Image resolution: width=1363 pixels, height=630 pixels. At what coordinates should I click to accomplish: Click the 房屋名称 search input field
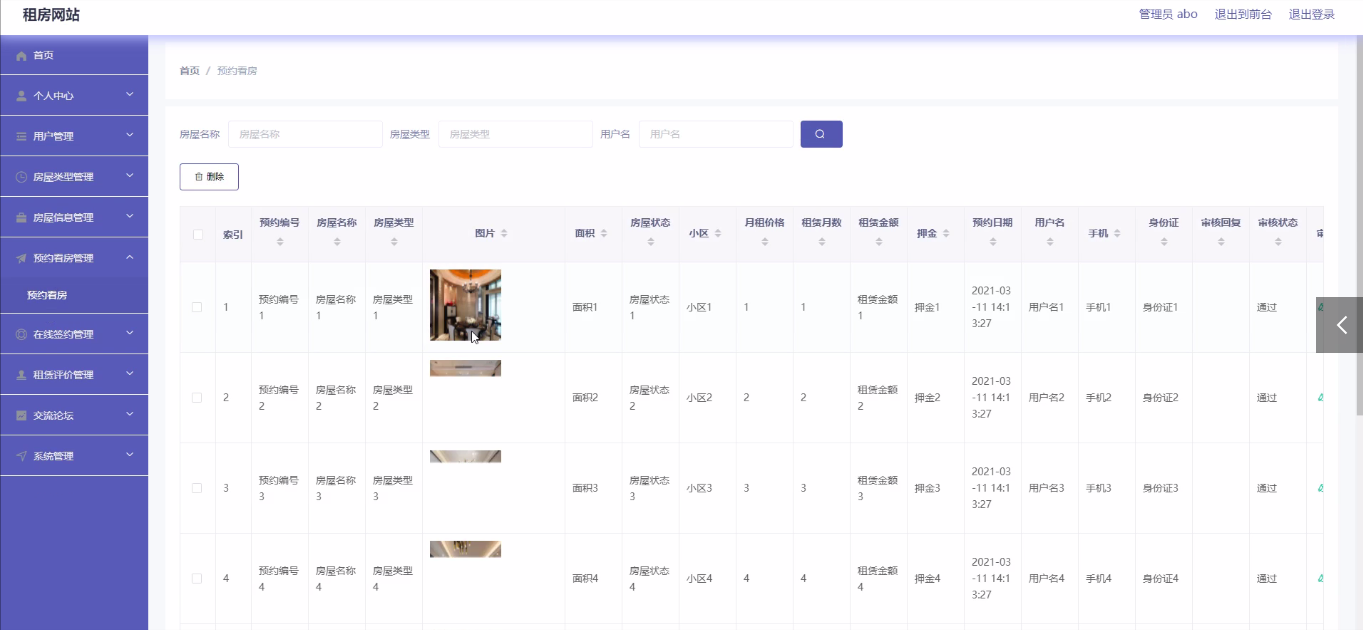[305, 134]
